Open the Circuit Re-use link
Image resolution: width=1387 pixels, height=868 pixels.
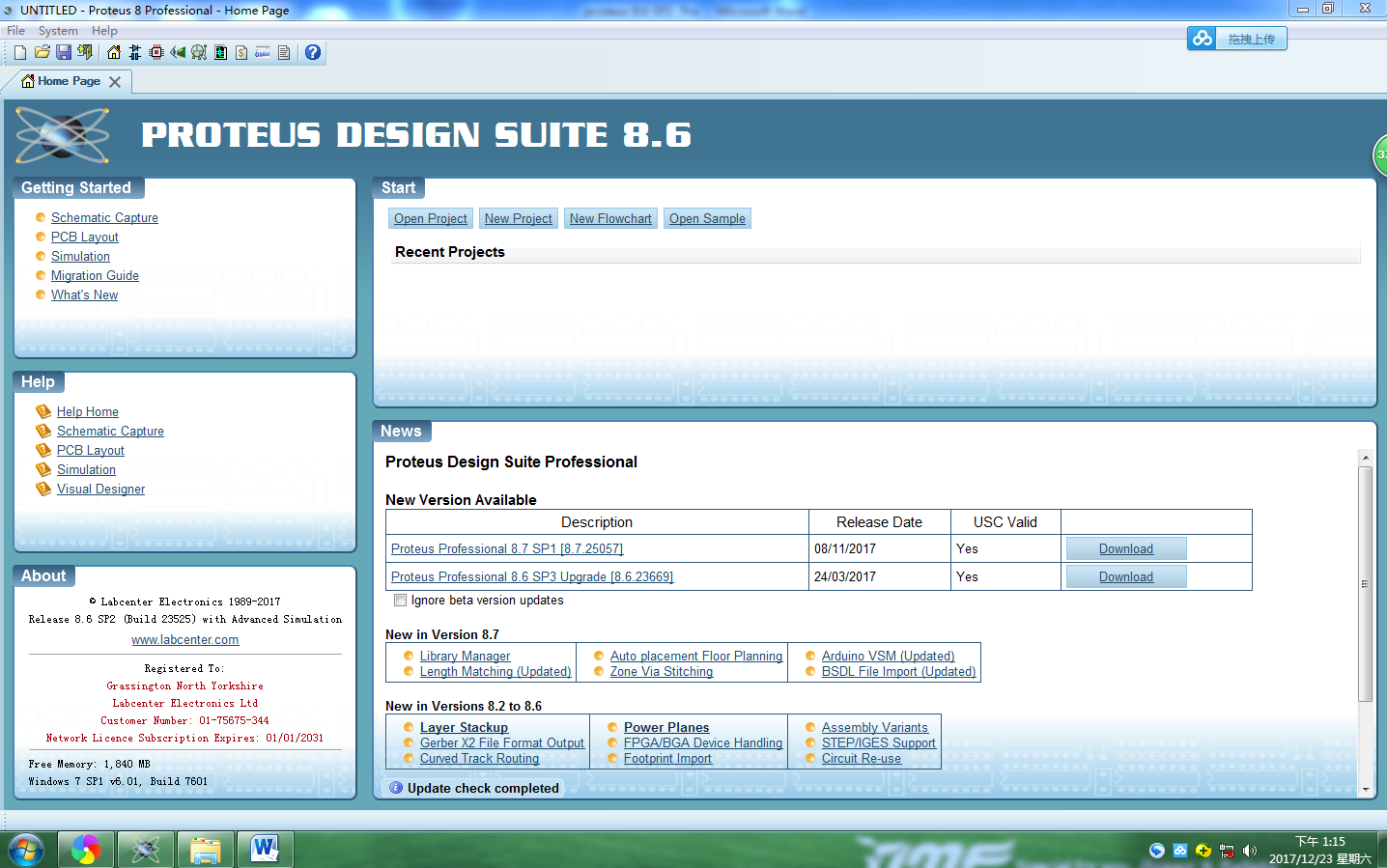(x=862, y=759)
